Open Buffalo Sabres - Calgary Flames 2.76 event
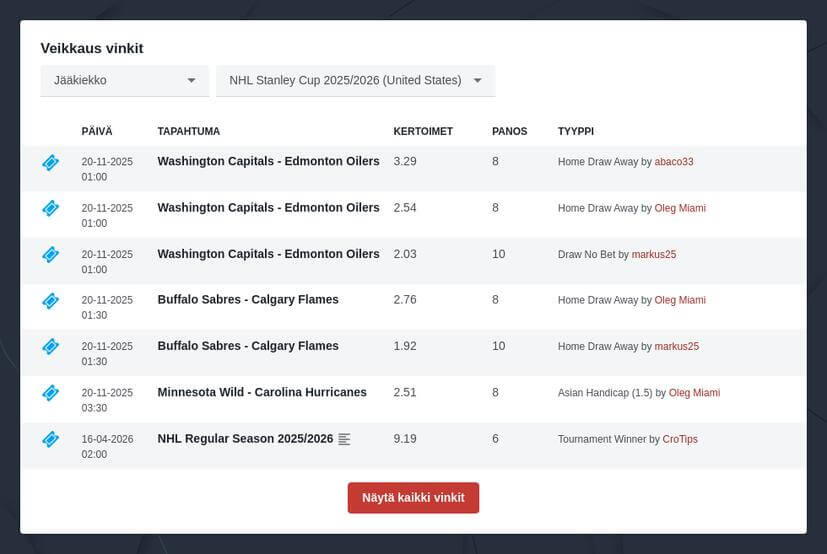Viewport: 827px width, 554px height. [248, 299]
